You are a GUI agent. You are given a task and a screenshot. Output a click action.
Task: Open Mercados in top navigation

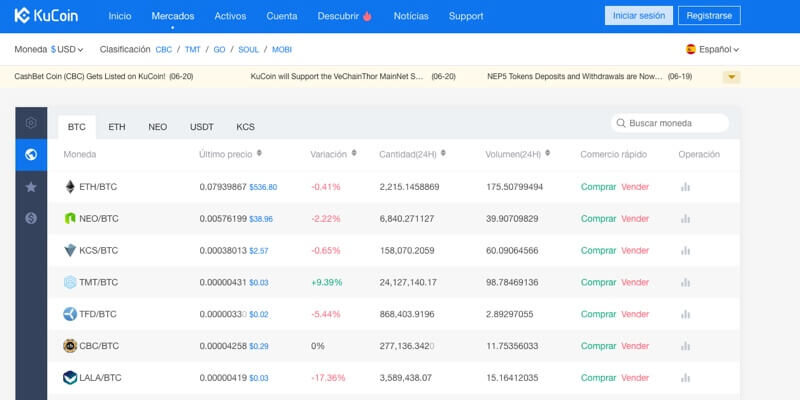(173, 16)
